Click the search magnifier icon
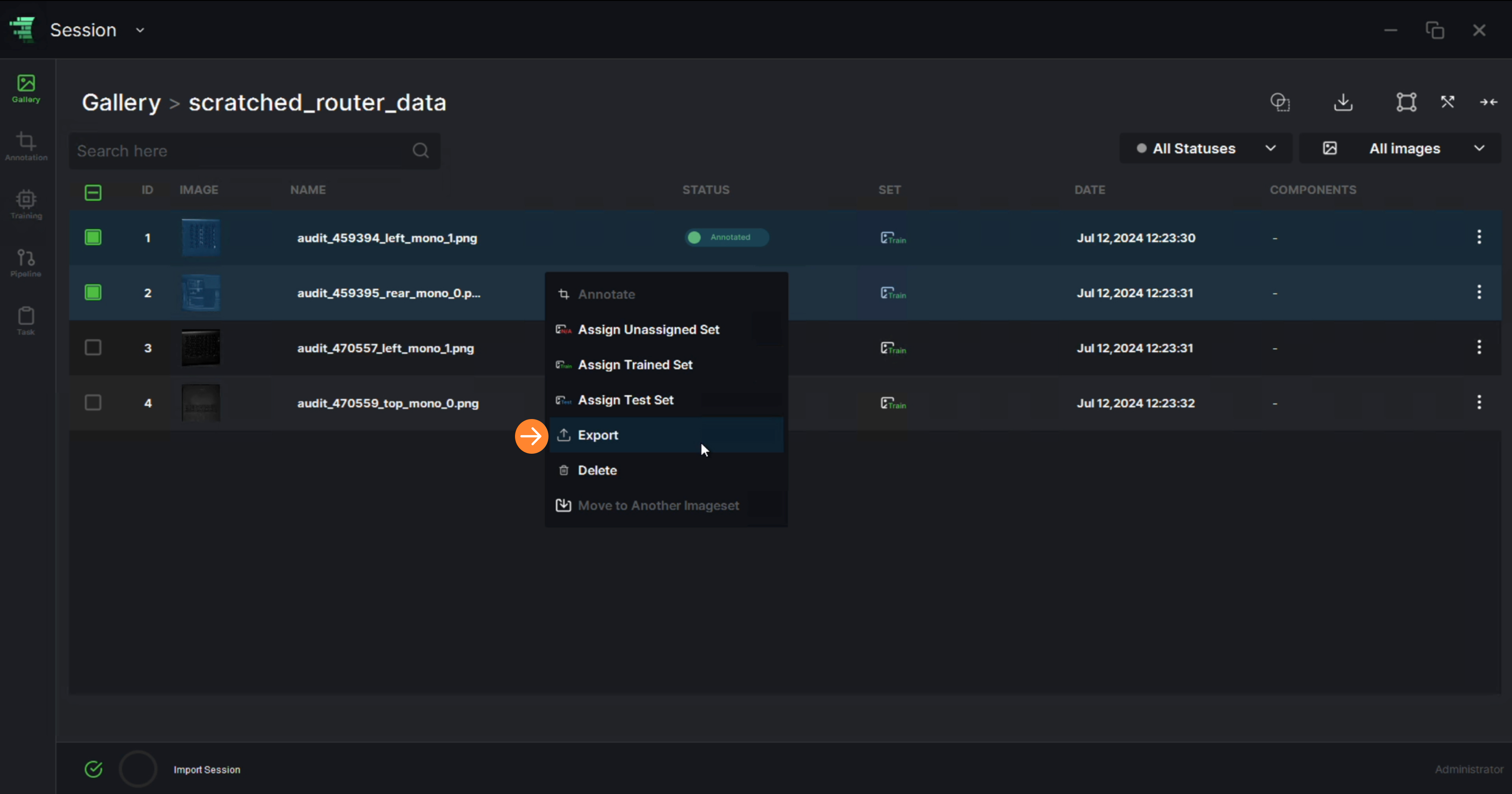Screen dimensions: 1512x794 click(420, 150)
